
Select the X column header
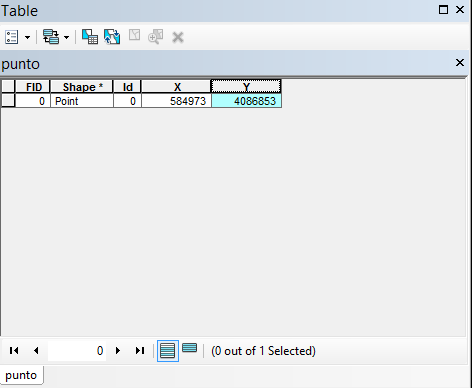[x=177, y=87]
